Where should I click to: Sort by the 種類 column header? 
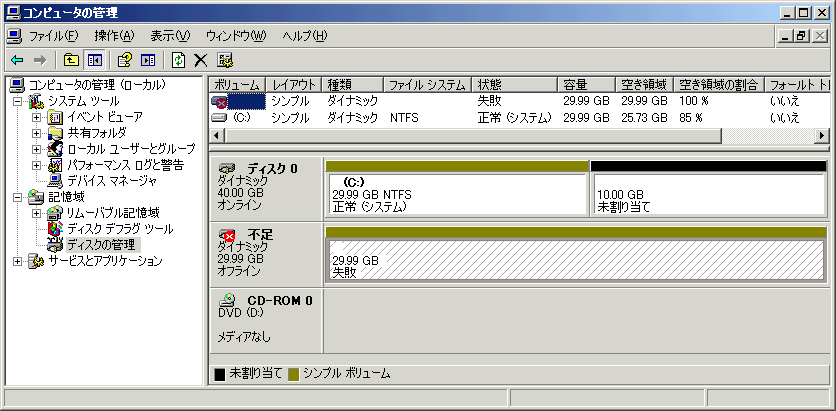click(353, 85)
